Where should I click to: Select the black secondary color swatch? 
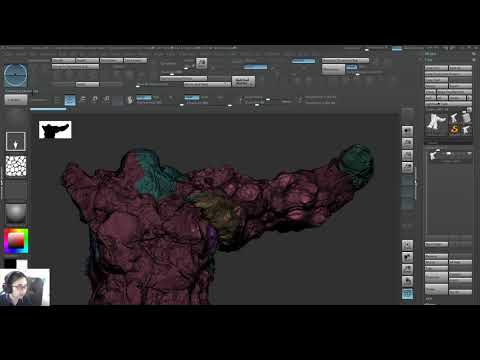pos(10,264)
